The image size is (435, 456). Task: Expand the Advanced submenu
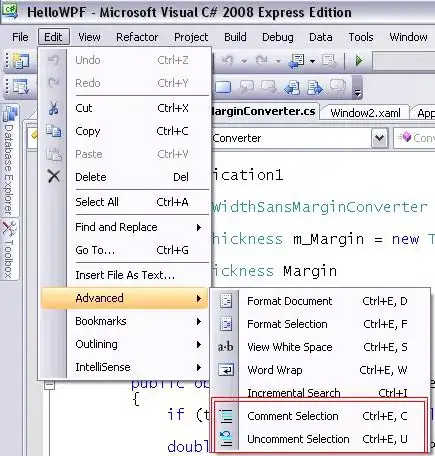pyautogui.click(x=125, y=298)
